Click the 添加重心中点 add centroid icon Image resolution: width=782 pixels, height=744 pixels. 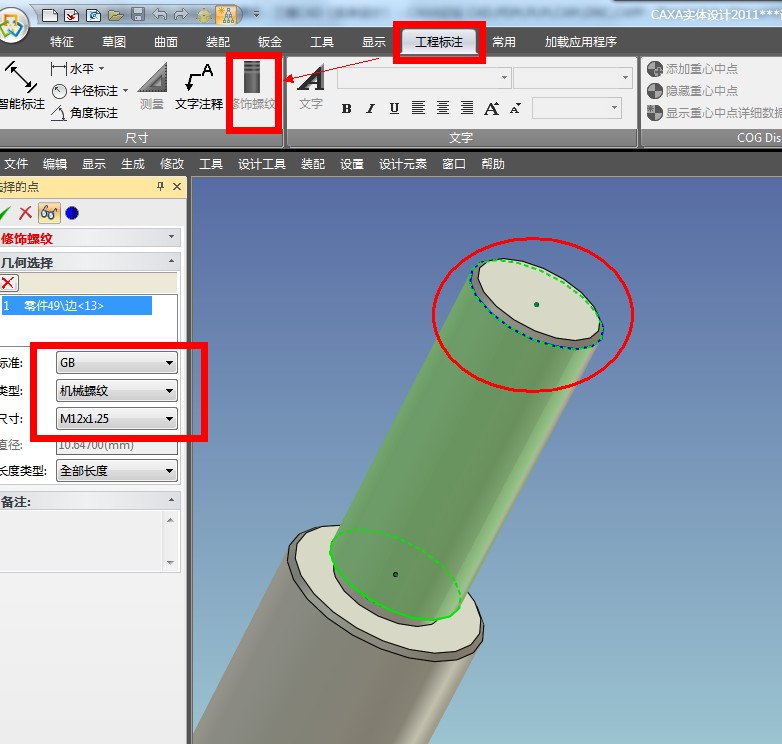(655, 69)
